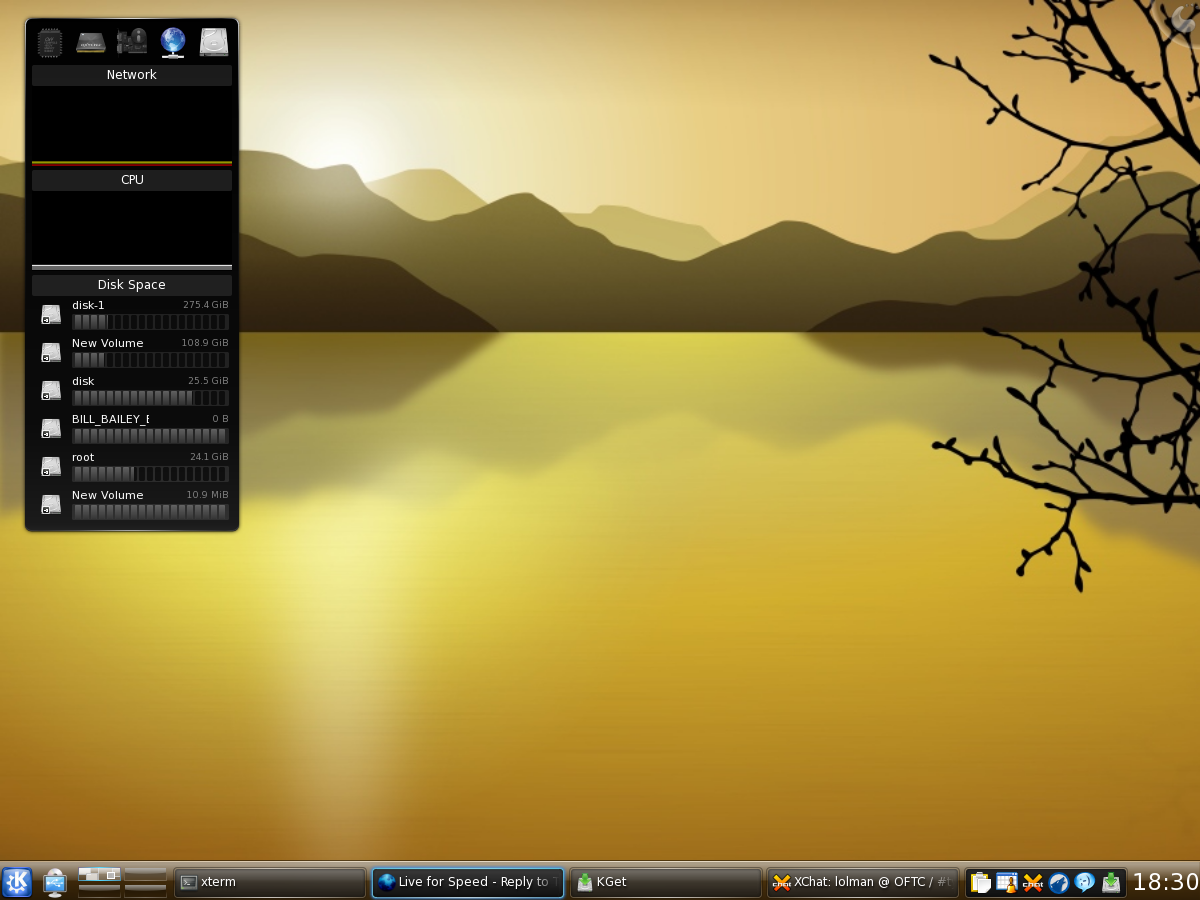Bring up the XChat lolman @ OFTC window
1200x900 pixels.
(x=864, y=882)
